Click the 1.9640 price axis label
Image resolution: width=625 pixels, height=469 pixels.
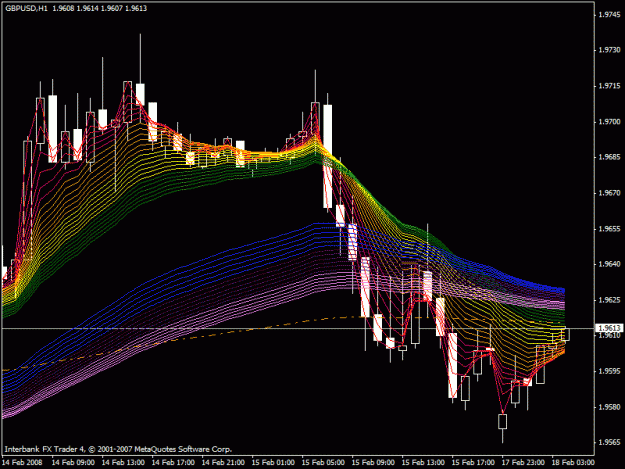tap(610, 264)
